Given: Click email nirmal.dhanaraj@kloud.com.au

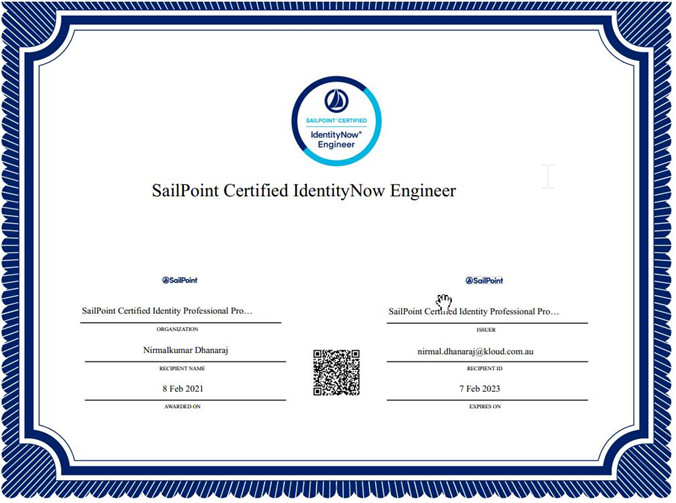Looking at the screenshot, I should [x=475, y=351].
